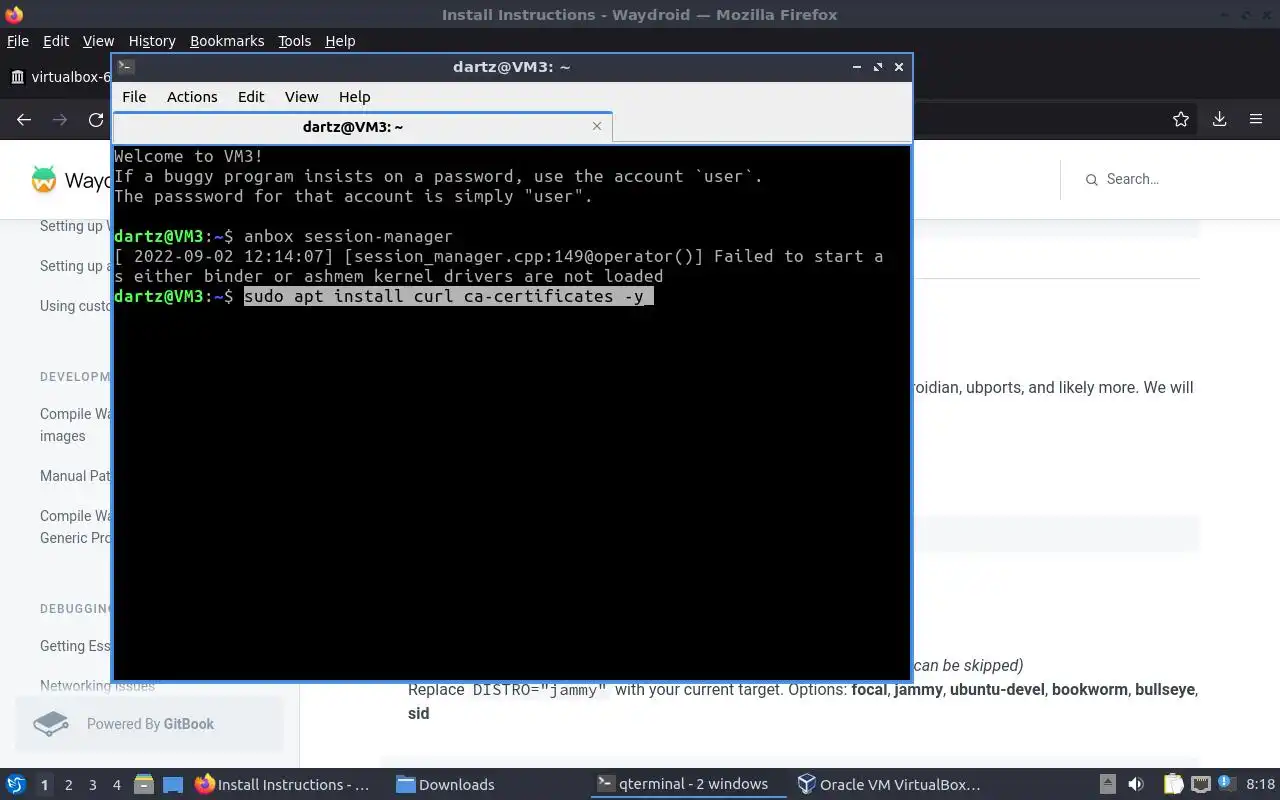Image resolution: width=1280 pixels, height=800 pixels.
Task: Open Firefox File menu
Action: click(x=18, y=41)
